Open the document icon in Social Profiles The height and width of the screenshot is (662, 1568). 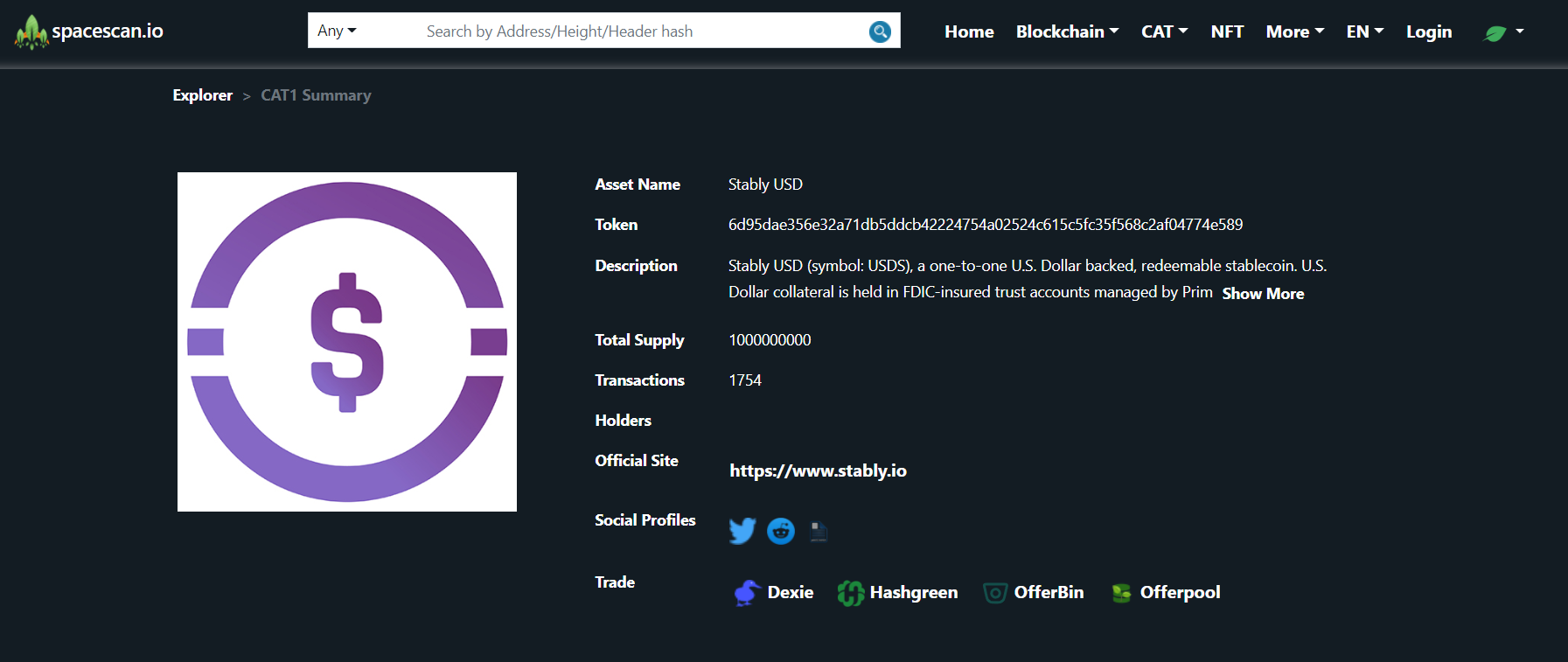pyautogui.click(x=819, y=531)
